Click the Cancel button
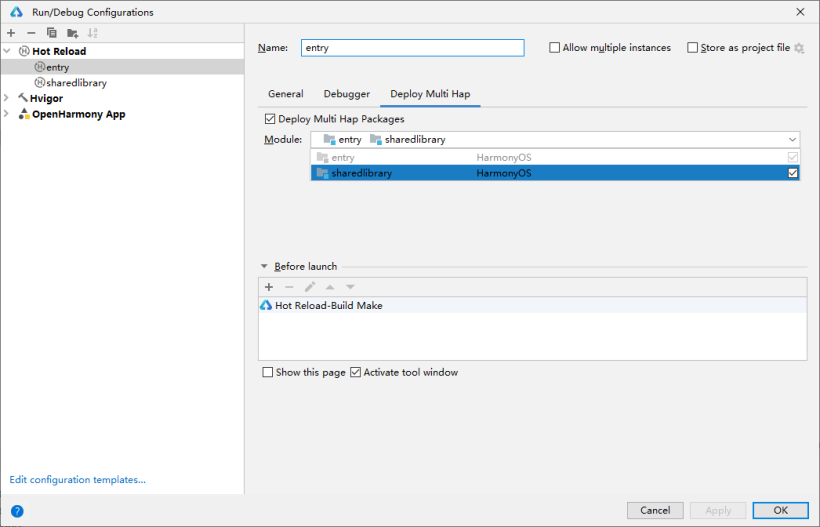Viewport: 820px width, 527px height. [655, 510]
